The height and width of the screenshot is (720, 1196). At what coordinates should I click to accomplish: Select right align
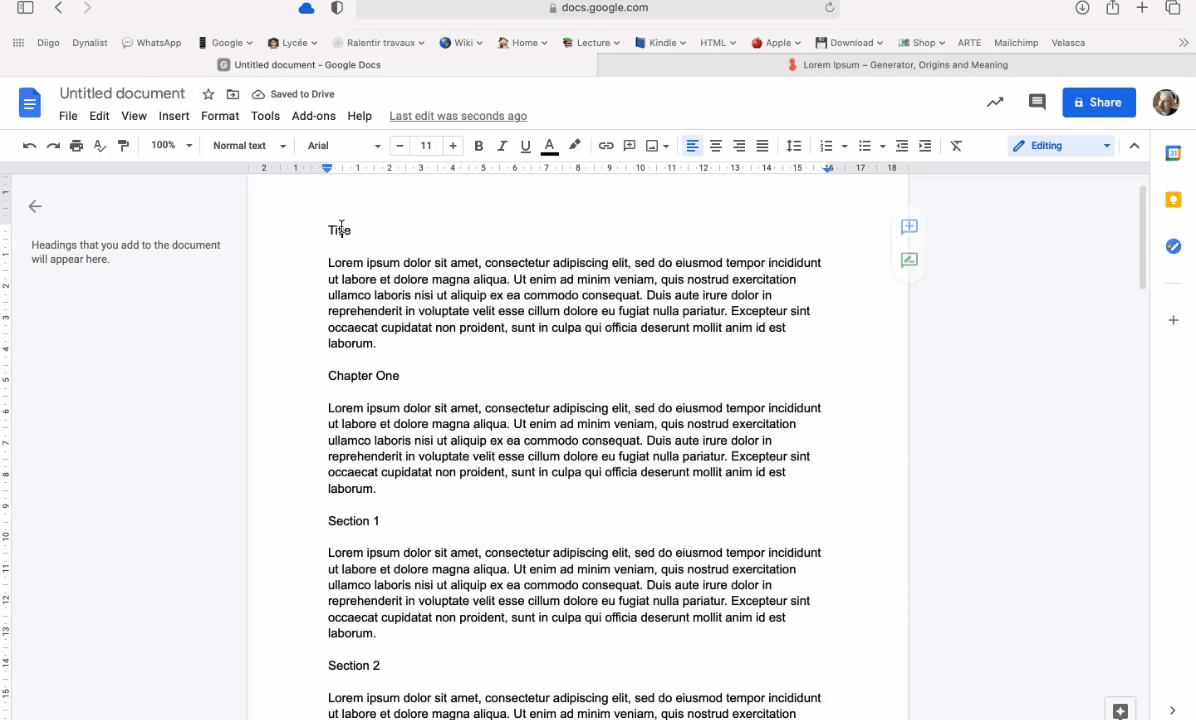pyautogui.click(x=738, y=146)
